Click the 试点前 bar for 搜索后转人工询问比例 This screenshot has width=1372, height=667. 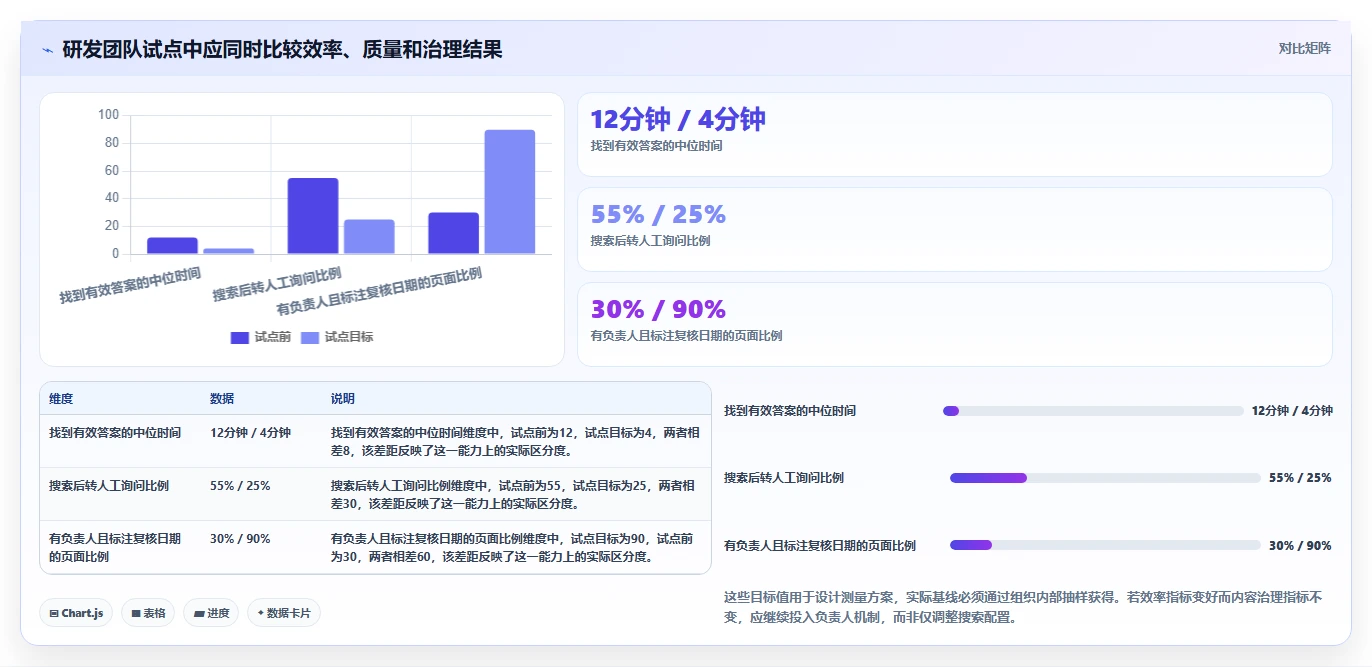click(313, 216)
